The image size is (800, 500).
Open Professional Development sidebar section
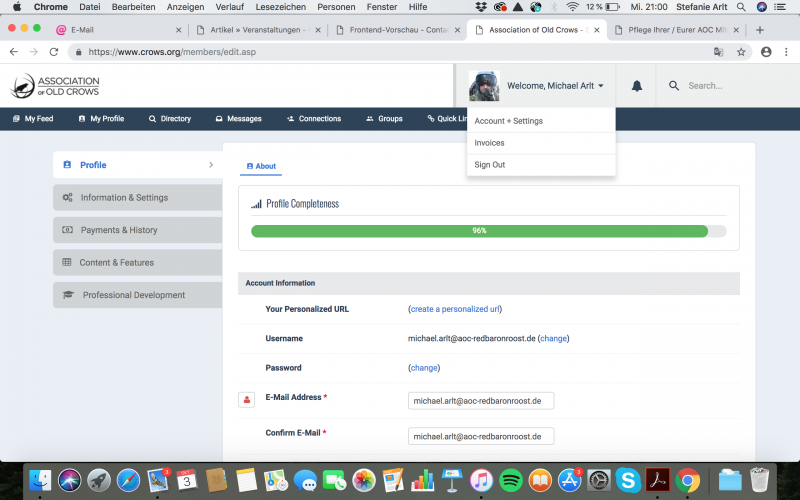click(x=137, y=295)
